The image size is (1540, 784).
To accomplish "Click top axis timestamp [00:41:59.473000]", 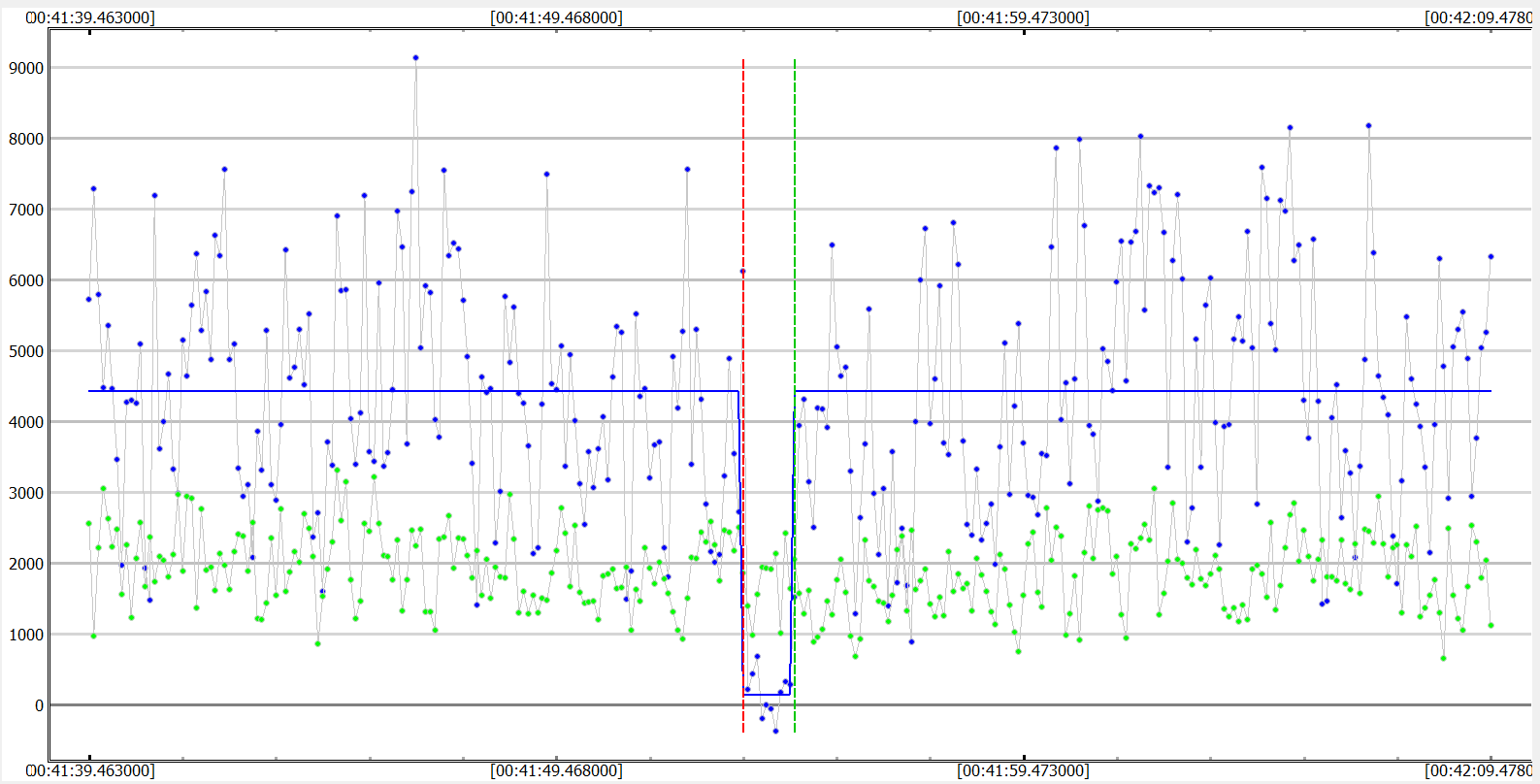I will tap(1024, 17).
